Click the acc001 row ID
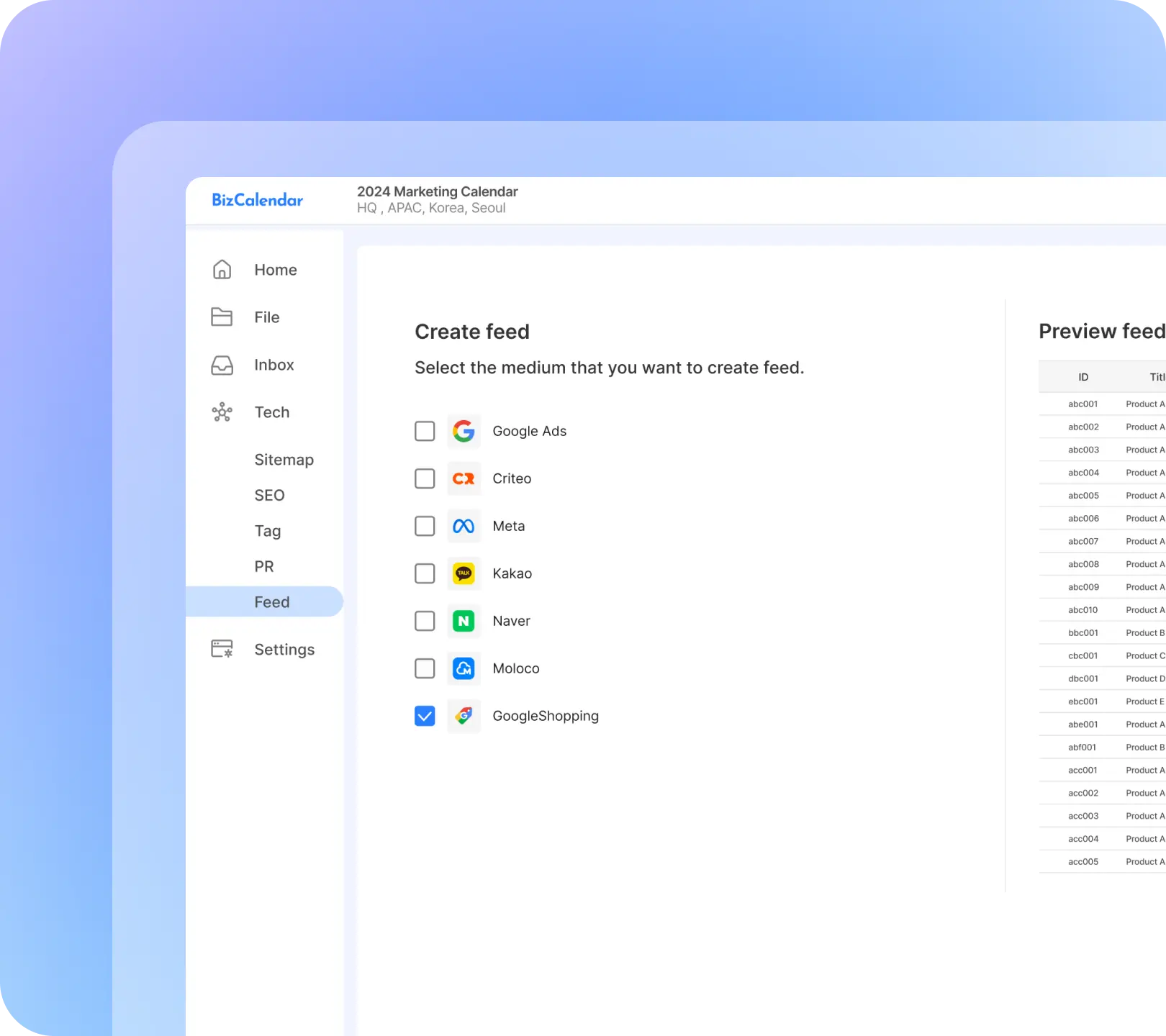 coord(1083,770)
